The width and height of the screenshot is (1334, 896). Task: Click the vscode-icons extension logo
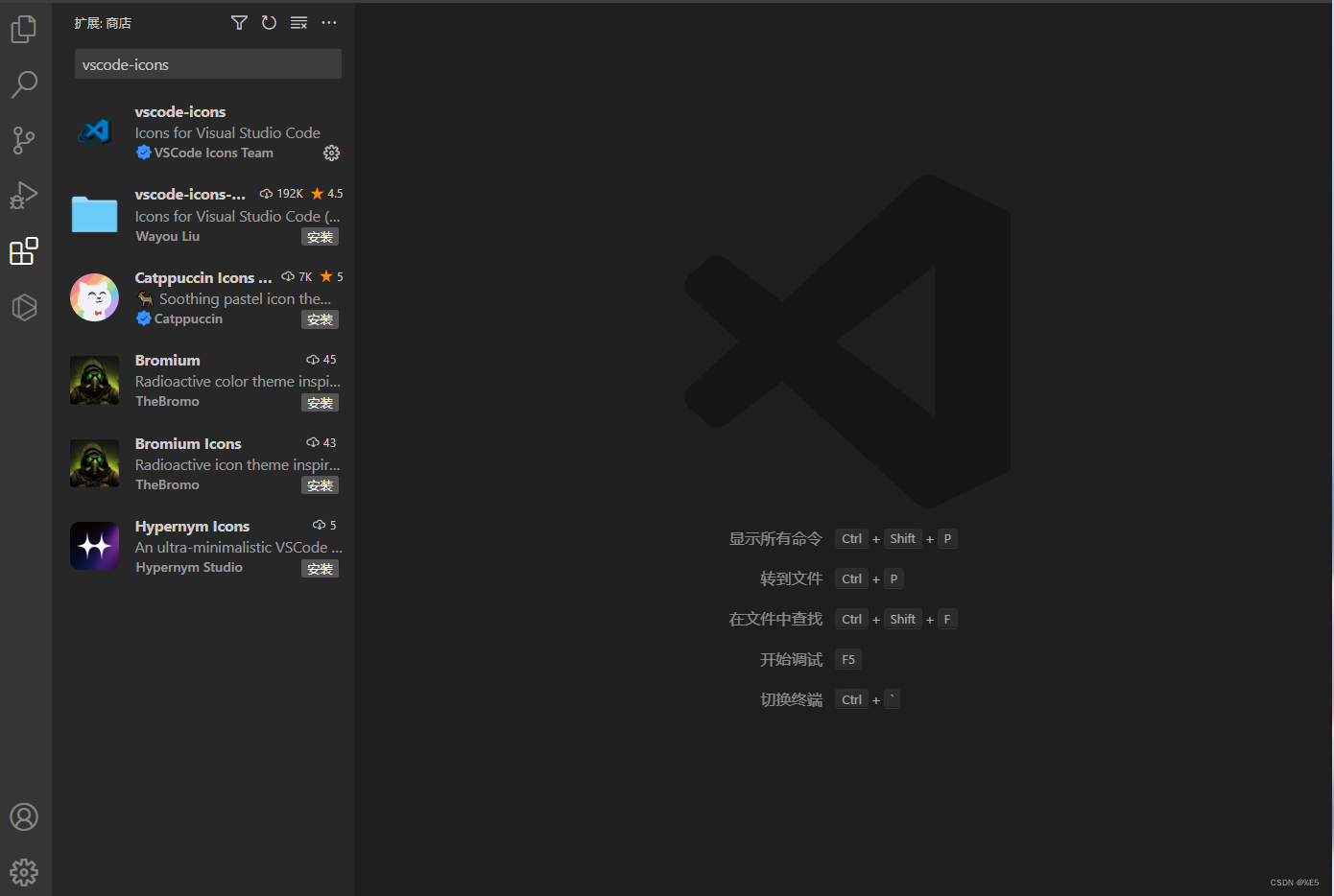(x=95, y=131)
